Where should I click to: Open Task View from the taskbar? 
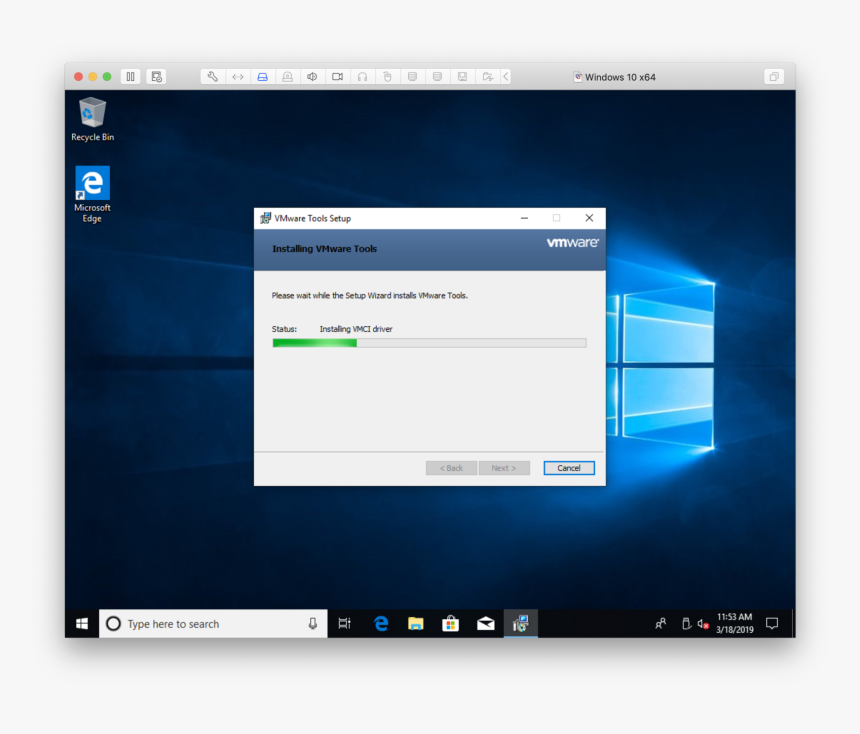click(x=344, y=623)
